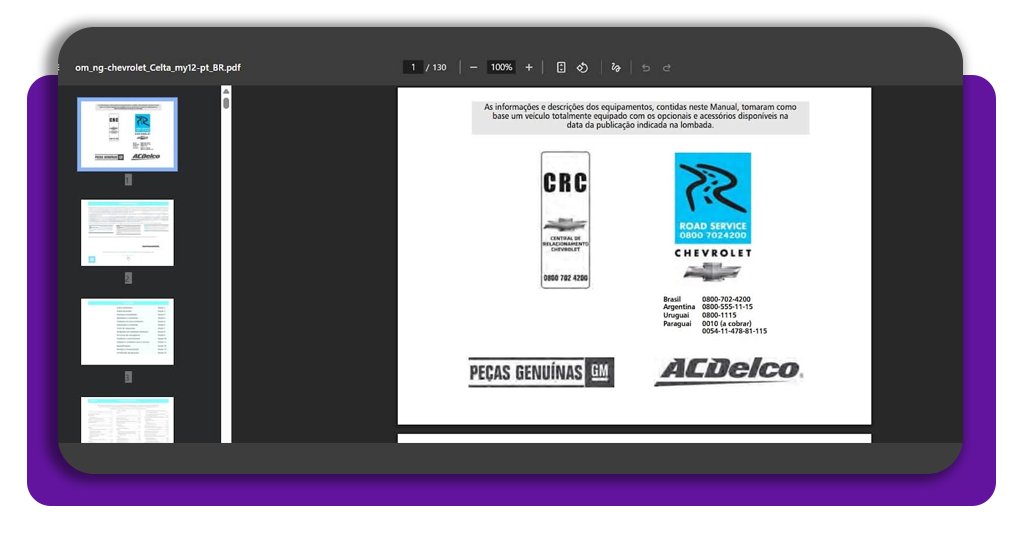The width and height of the screenshot is (1024, 536).
Task: Click the undo arrow icon
Action: tap(646, 67)
